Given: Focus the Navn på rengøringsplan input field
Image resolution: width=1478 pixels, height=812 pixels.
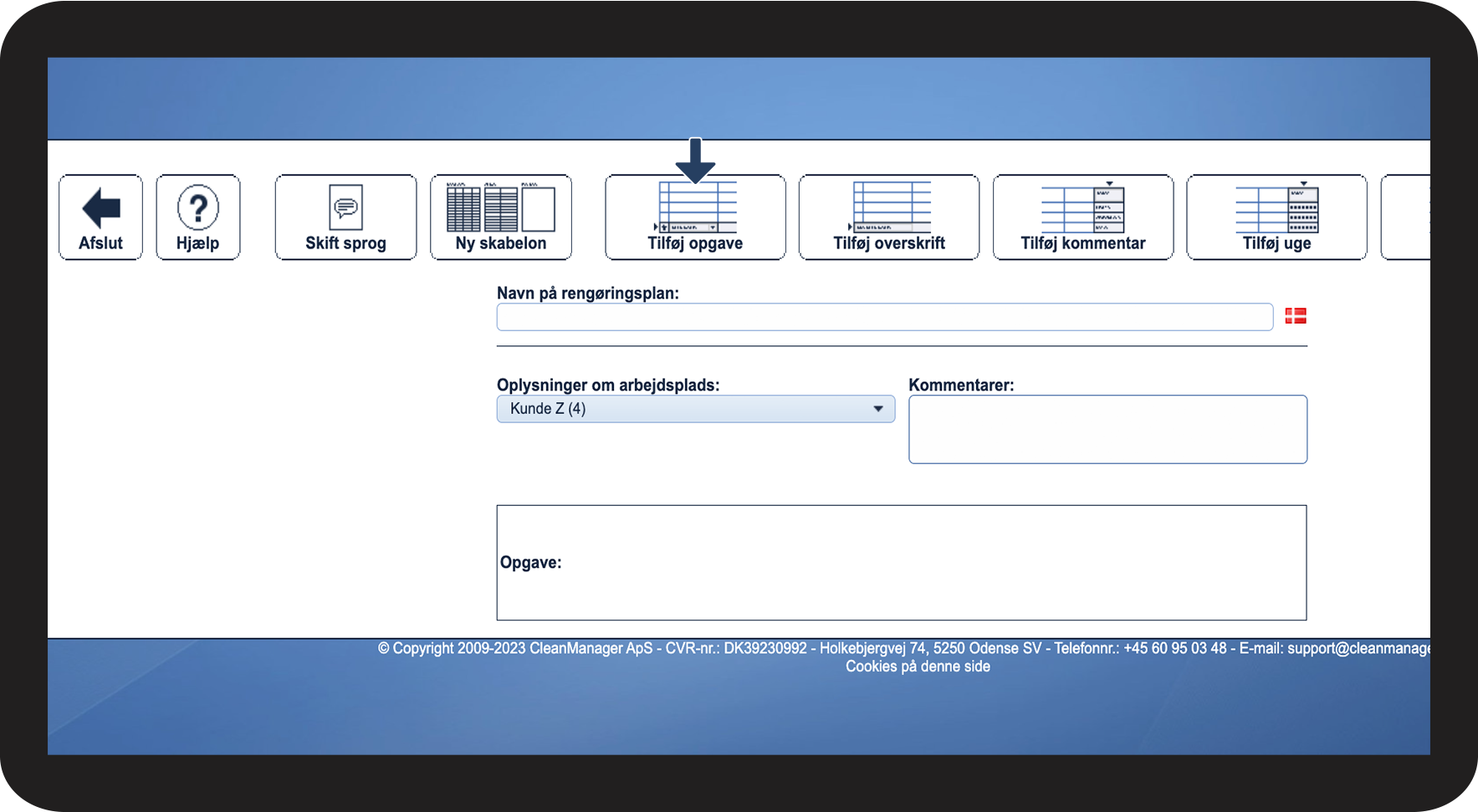Looking at the screenshot, I should pos(885,317).
